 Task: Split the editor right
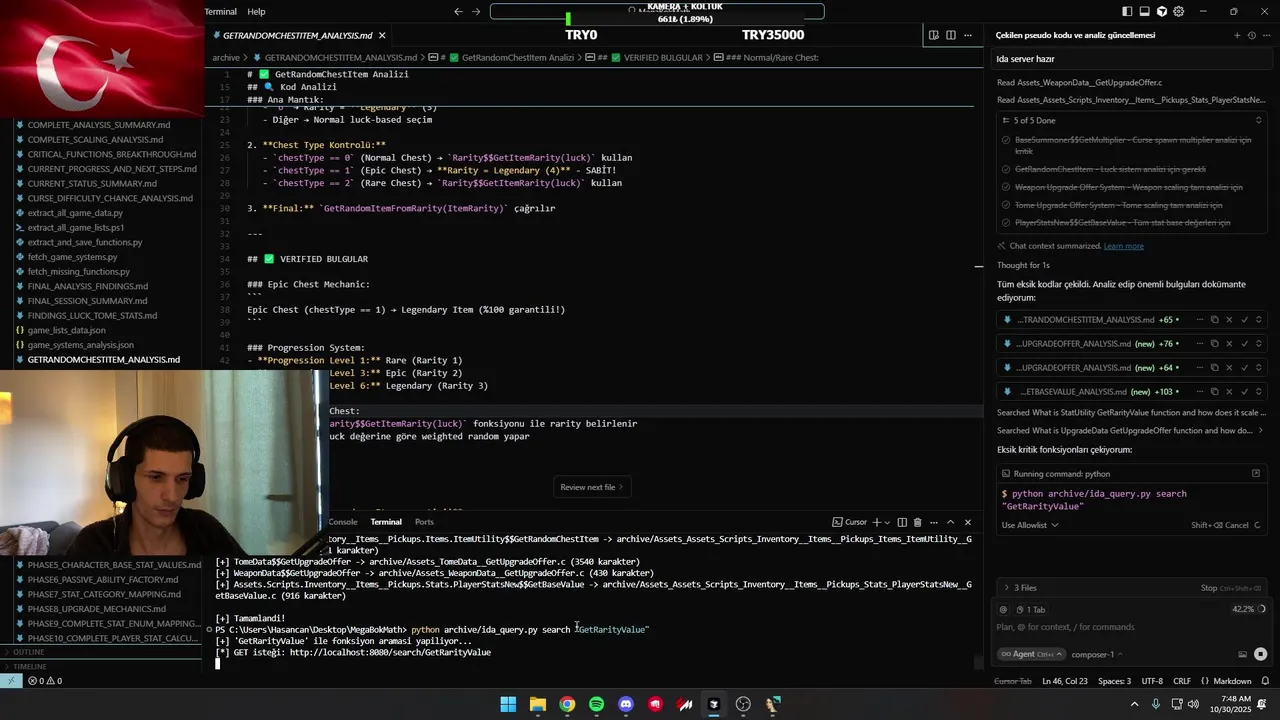(950, 35)
